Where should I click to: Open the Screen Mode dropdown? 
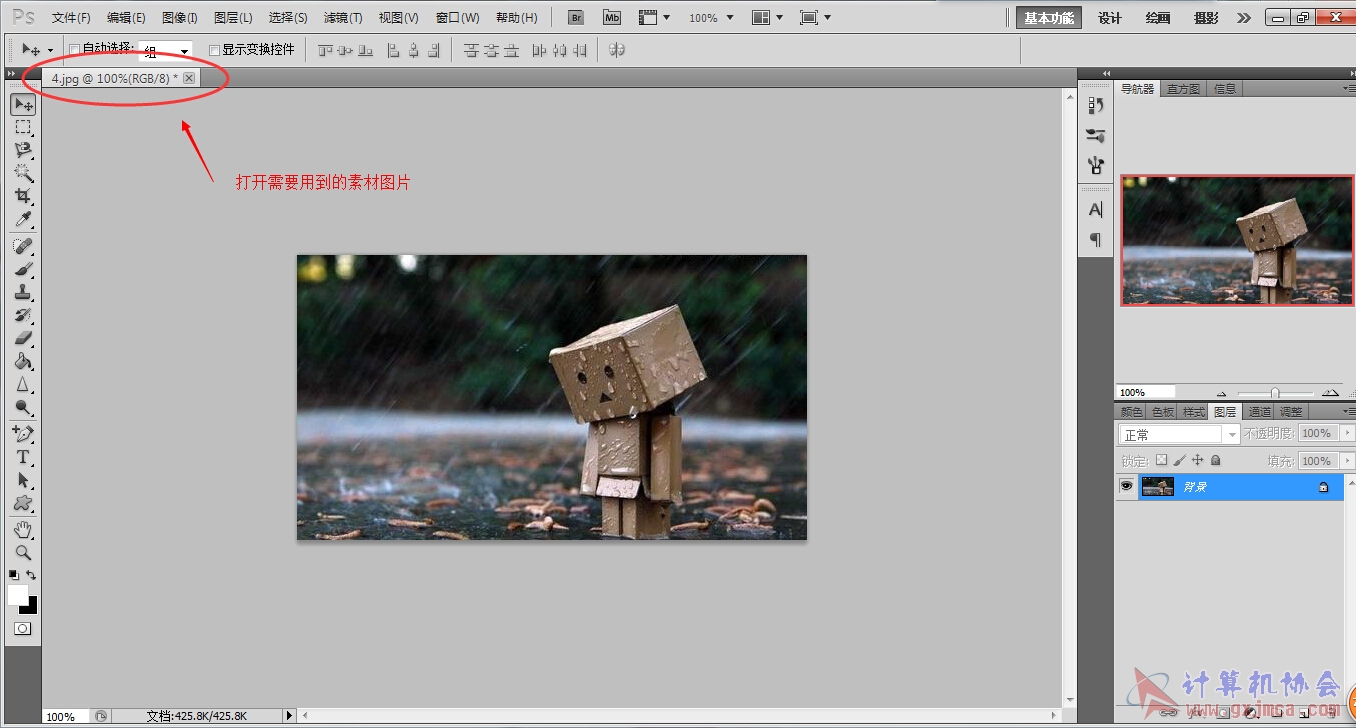pyautogui.click(x=815, y=18)
